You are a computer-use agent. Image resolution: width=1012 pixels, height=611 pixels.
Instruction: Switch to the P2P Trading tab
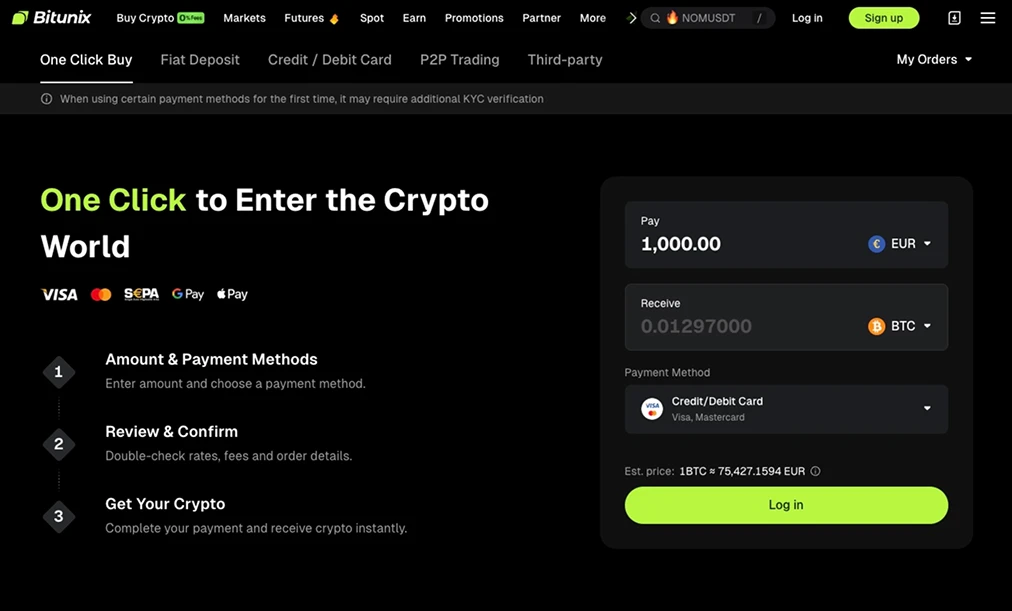click(459, 60)
